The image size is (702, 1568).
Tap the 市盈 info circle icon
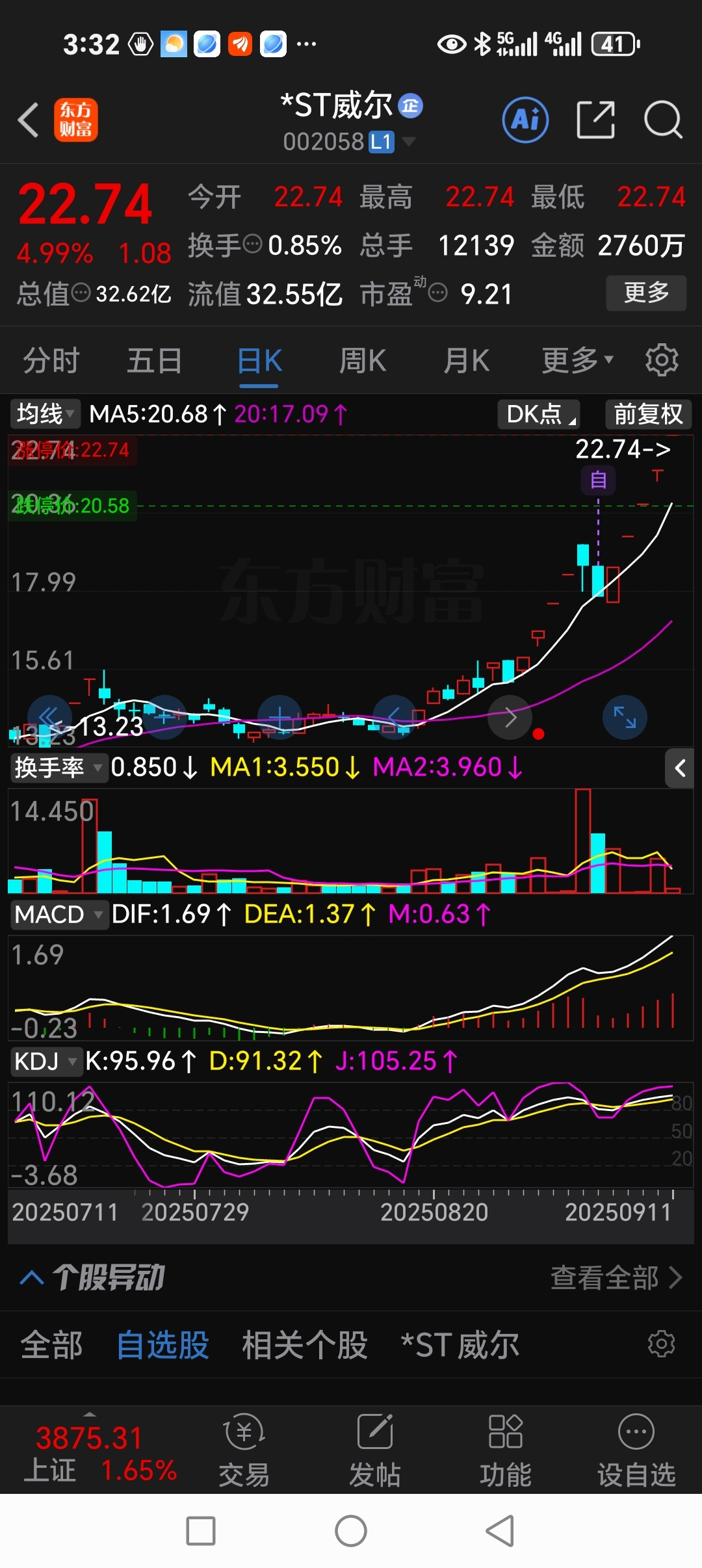[438, 293]
